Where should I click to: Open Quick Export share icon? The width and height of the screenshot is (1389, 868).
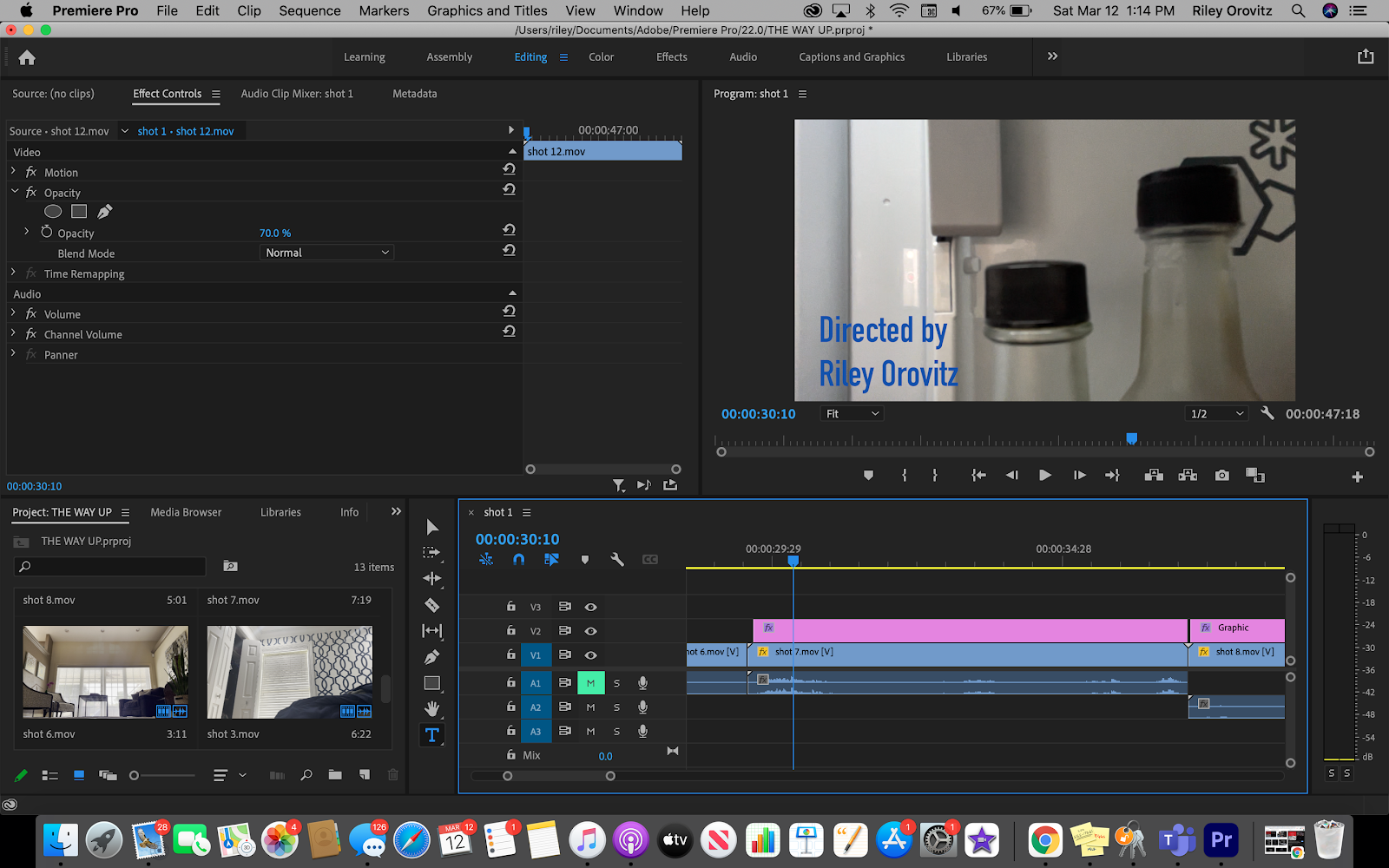[1366, 56]
